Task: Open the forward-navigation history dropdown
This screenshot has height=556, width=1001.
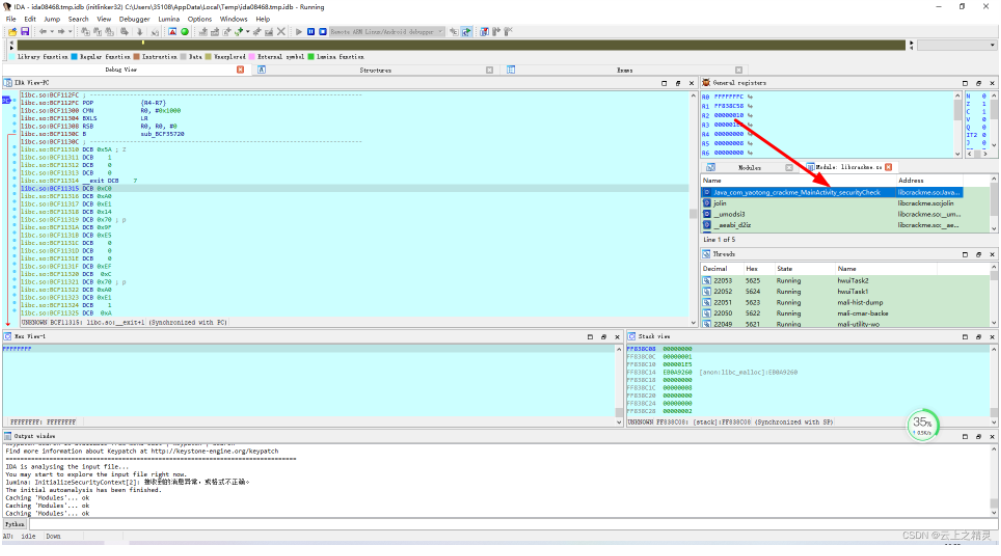Action: pos(70,32)
